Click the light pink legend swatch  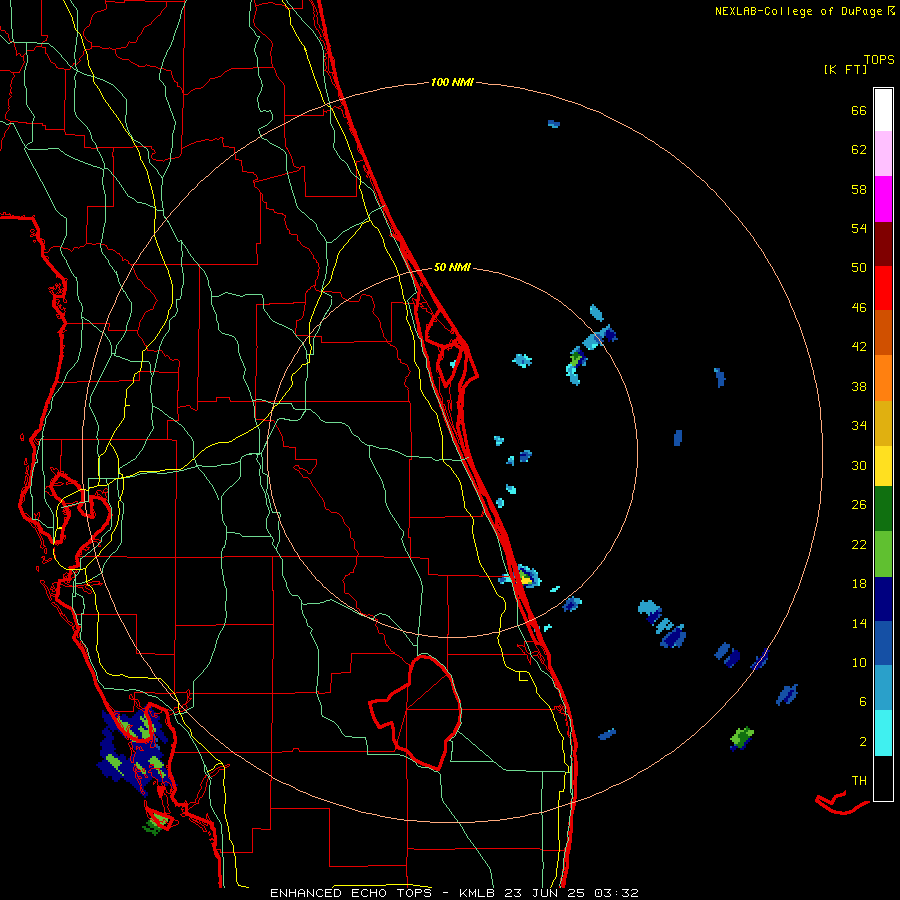point(883,154)
